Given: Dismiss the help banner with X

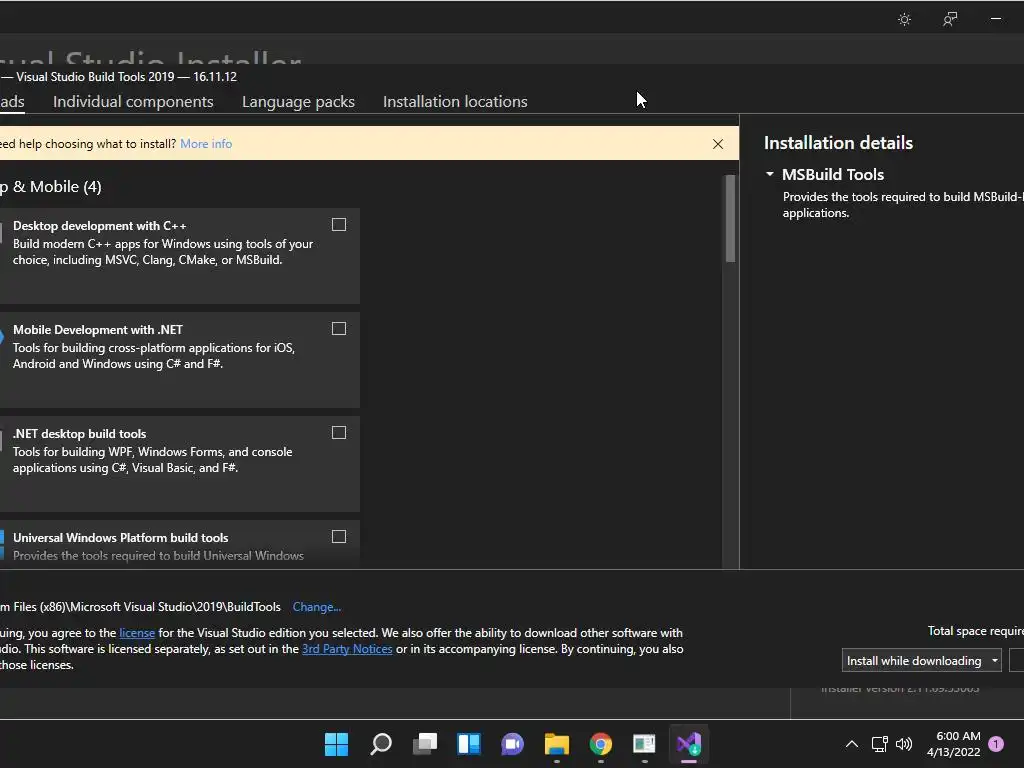Looking at the screenshot, I should [x=718, y=144].
